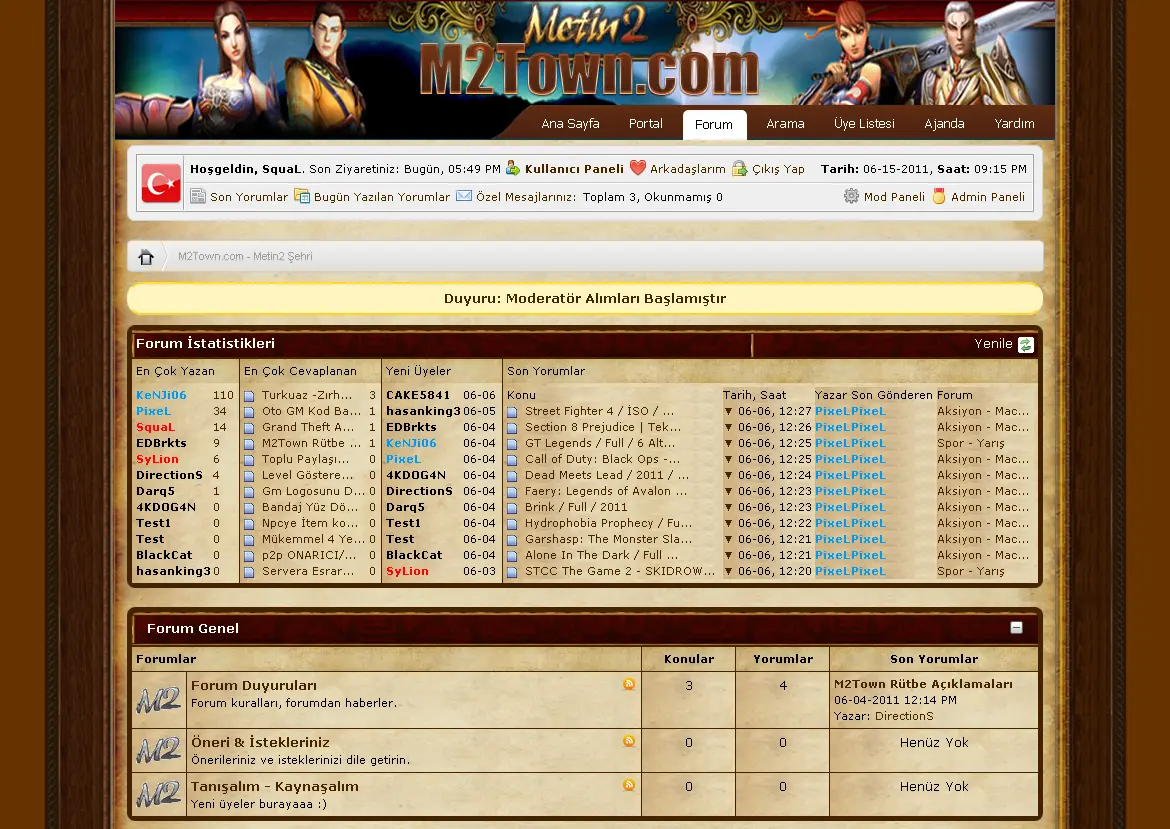Click the medal icon beside Admin Paneli
The image size is (1170, 829).
[x=939, y=196]
